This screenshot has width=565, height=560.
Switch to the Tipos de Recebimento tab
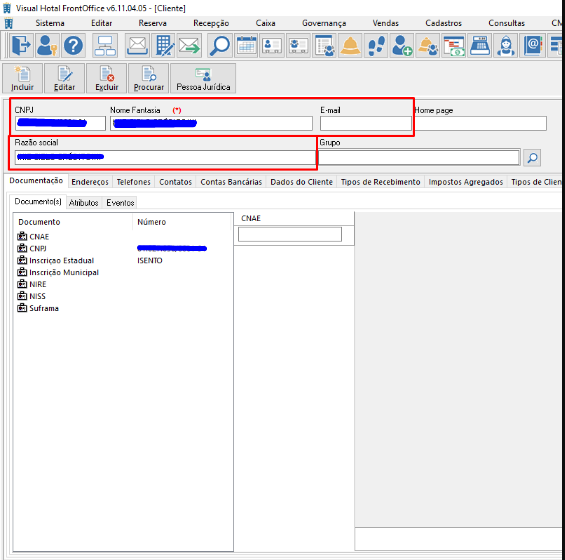(x=381, y=182)
